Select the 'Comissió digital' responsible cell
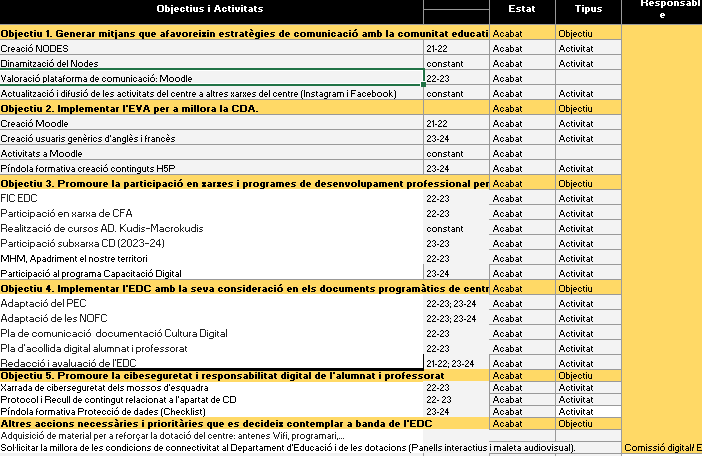 point(661,448)
